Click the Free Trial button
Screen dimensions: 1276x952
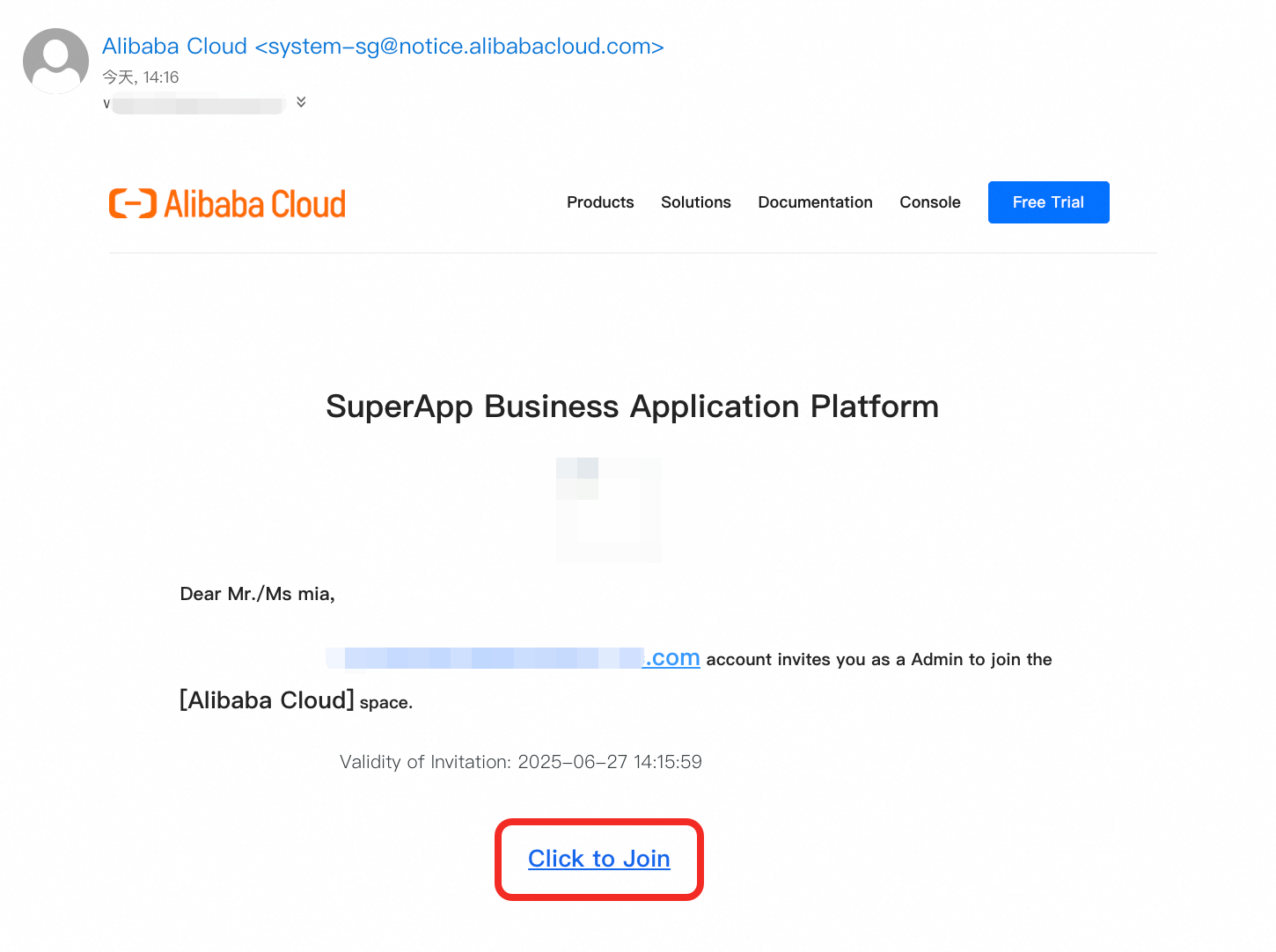tap(1048, 202)
